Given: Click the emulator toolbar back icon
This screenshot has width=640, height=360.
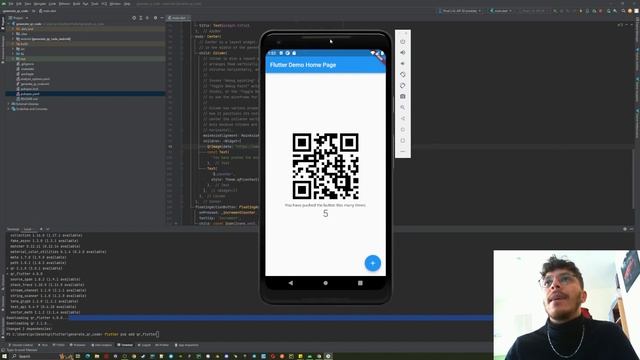Looking at the screenshot, I should (x=403, y=118).
